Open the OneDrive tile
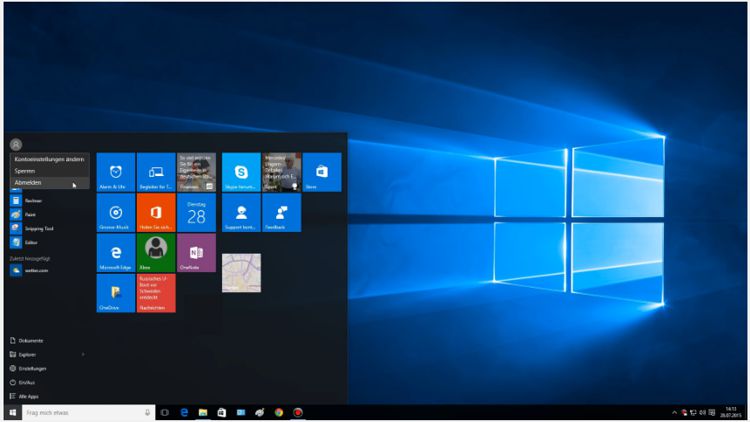The height and width of the screenshot is (422, 750). pyautogui.click(x=115, y=293)
